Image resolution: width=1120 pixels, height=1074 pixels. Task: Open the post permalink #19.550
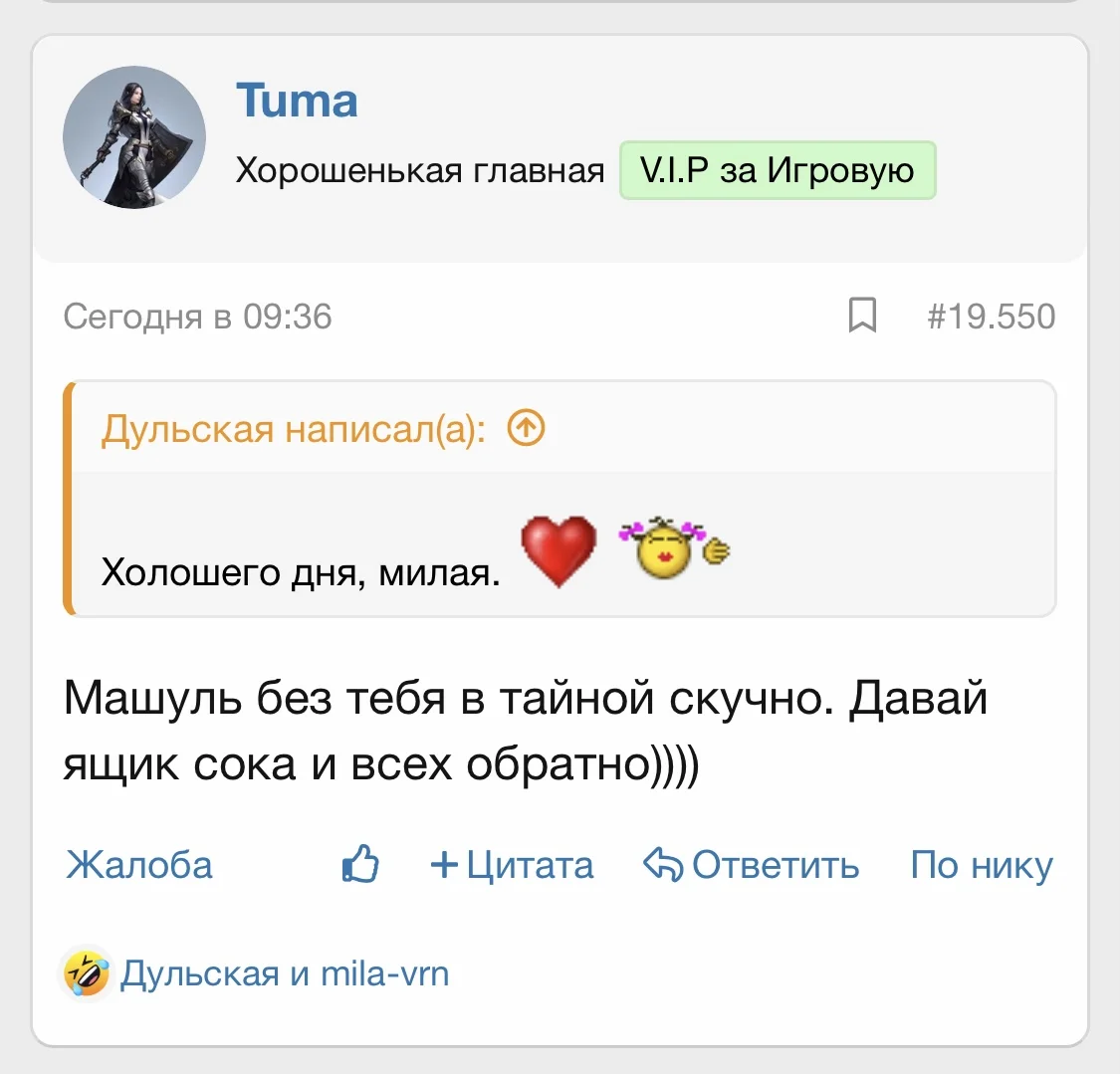tap(991, 317)
